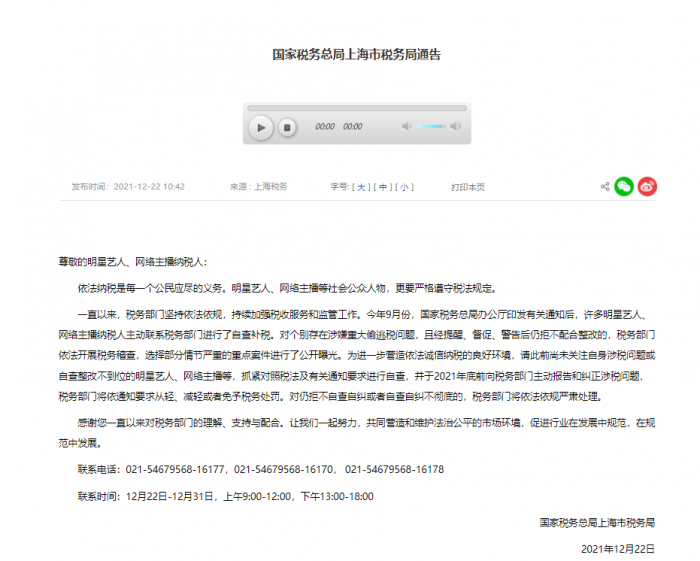Viewport: 700px width, 561px height.
Task: Click the greeting line 尊敬的明星艺人、网络主播纳税人
Action: [x=133, y=262]
